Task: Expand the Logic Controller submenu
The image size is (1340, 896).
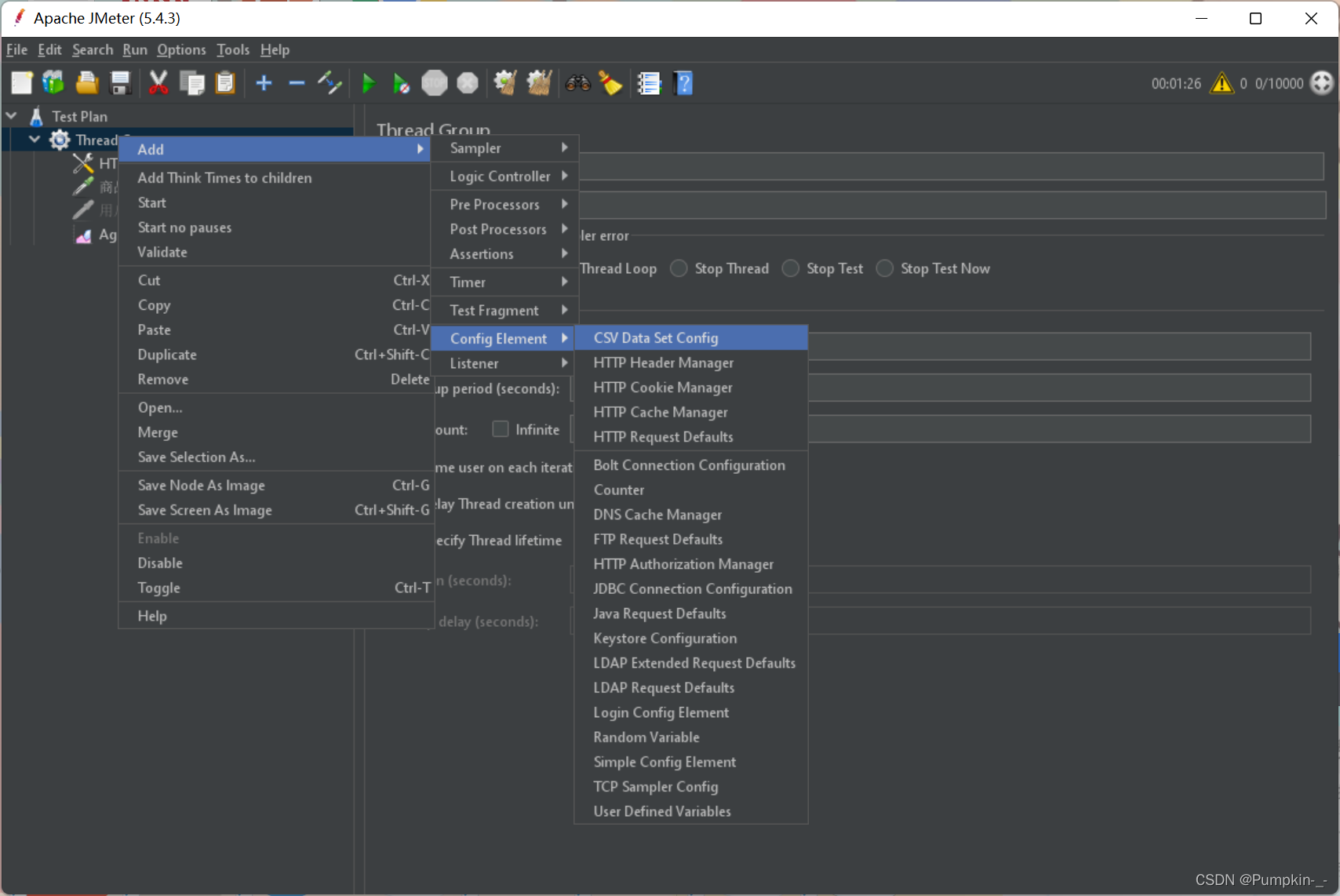Action: [504, 177]
